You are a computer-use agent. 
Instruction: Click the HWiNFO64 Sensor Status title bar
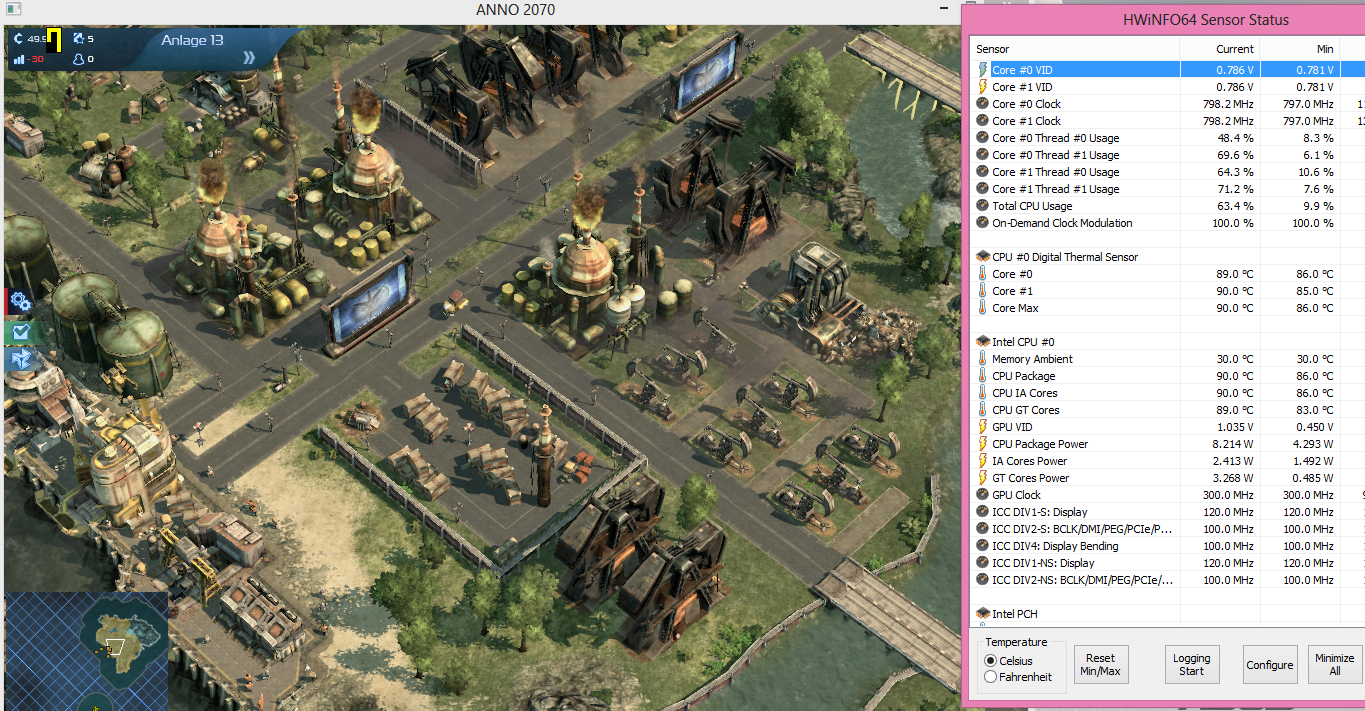[1163, 19]
